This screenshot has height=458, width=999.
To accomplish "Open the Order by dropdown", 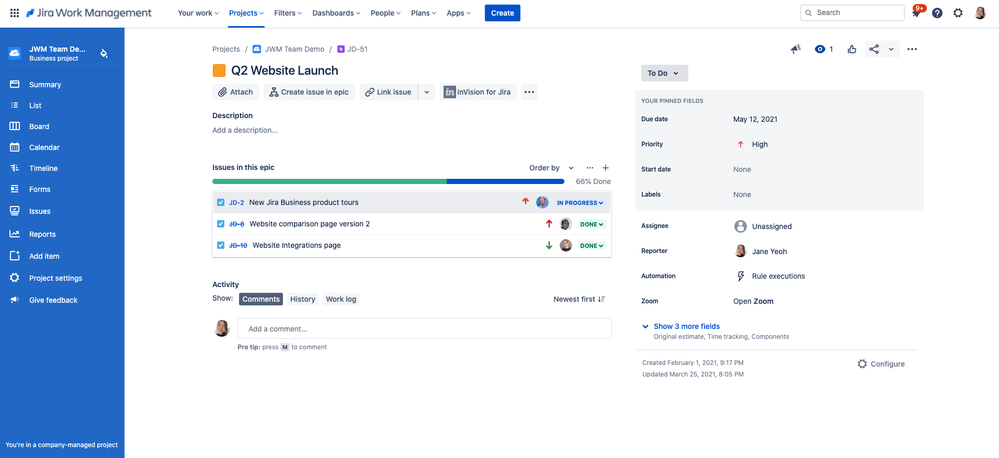I will tap(551, 168).
